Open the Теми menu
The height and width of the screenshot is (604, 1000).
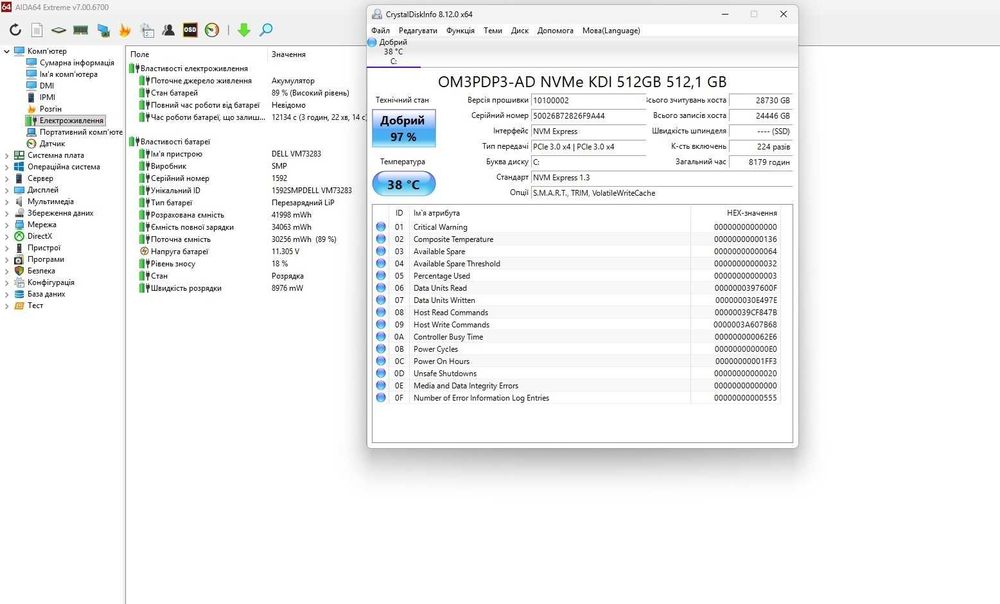(x=492, y=30)
